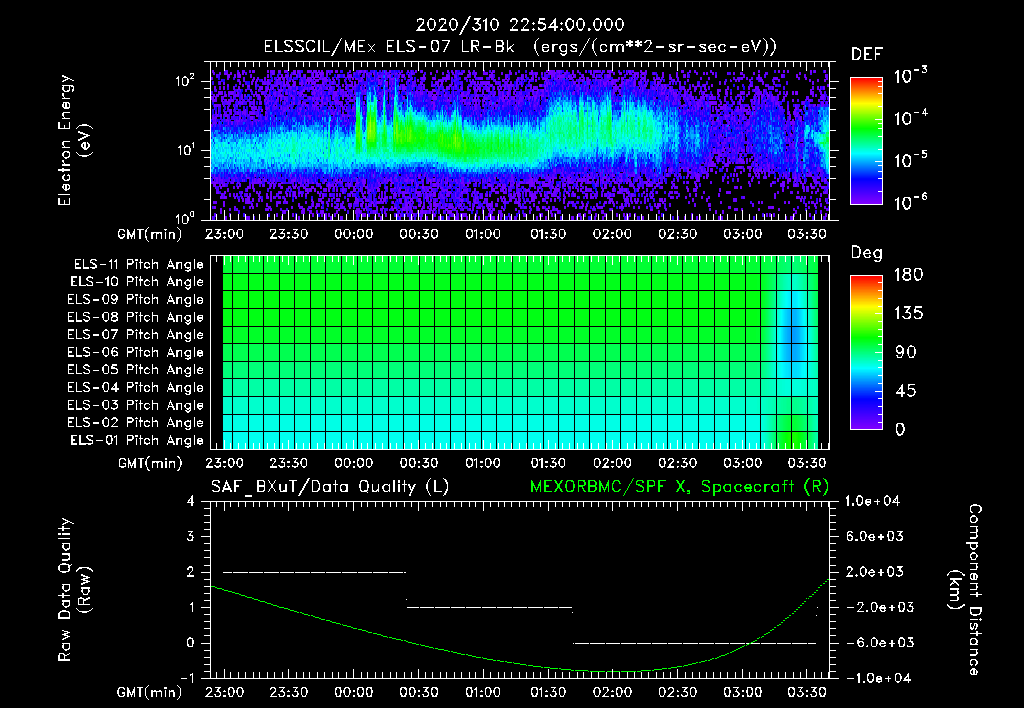The width and height of the screenshot is (1024, 708).
Task: Select the ELSSCIL/MEx ELS-07 LR-Bk title
Action: (389, 47)
